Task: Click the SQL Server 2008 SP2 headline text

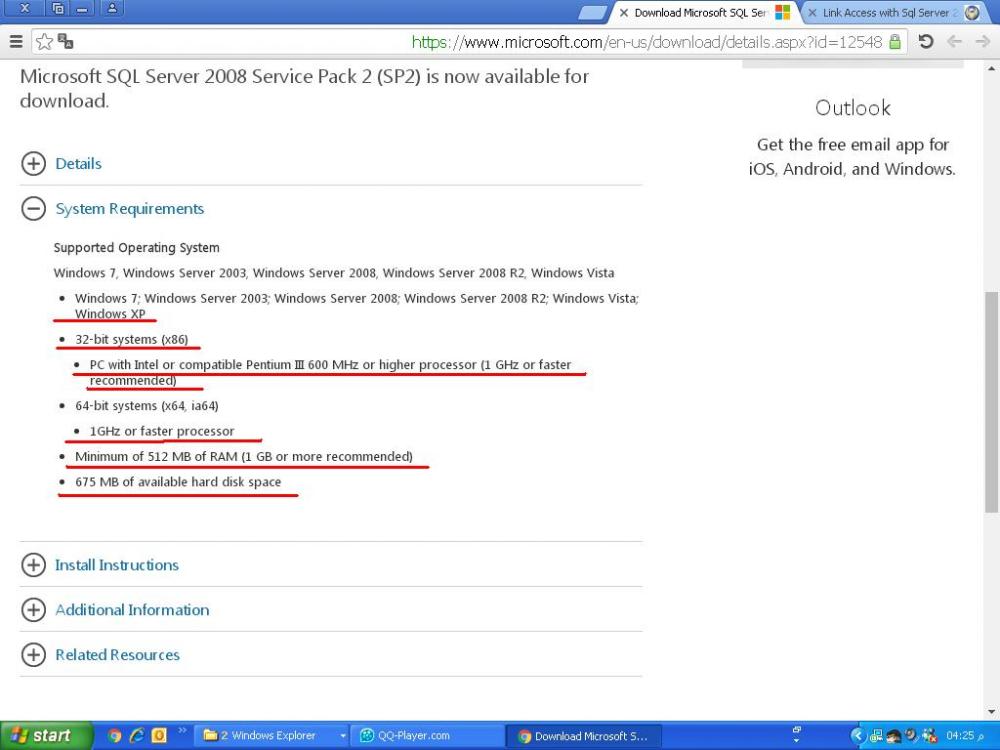Action: [x=304, y=88]
